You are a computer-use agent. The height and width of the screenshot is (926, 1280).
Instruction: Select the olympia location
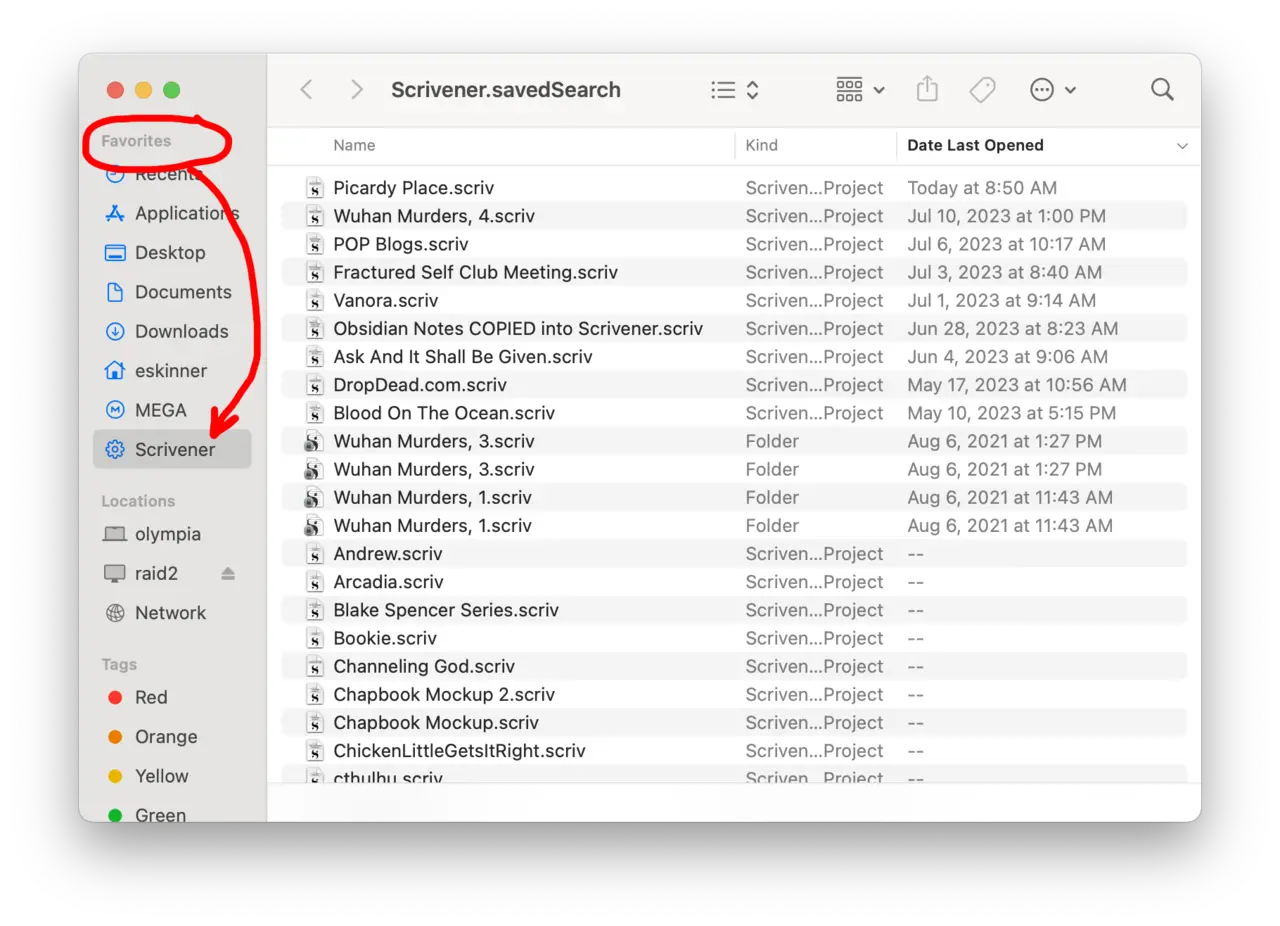[x=172, y=534]
